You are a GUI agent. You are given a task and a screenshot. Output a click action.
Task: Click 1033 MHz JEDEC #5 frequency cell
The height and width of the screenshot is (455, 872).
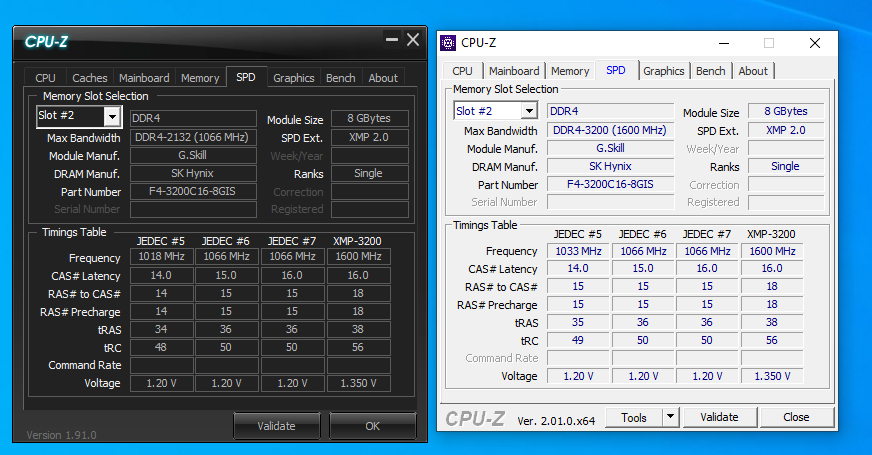(x=578, y=251)
